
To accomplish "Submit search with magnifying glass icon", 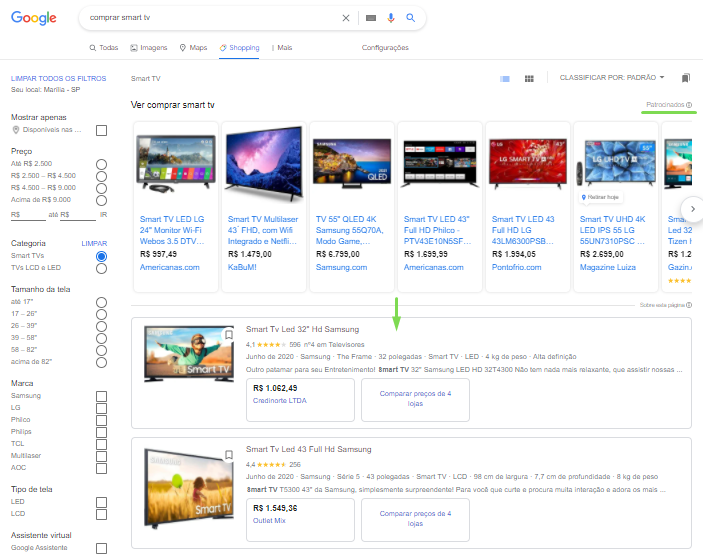I will [411, 18].
